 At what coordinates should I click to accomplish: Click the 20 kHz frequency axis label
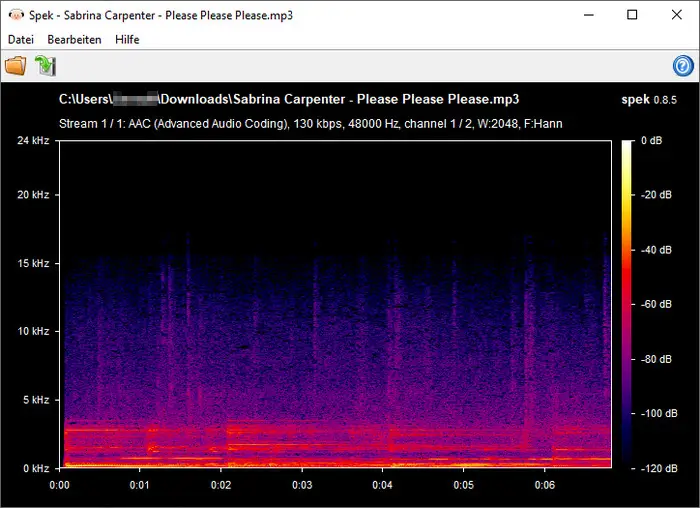click(x=33, y=195)
